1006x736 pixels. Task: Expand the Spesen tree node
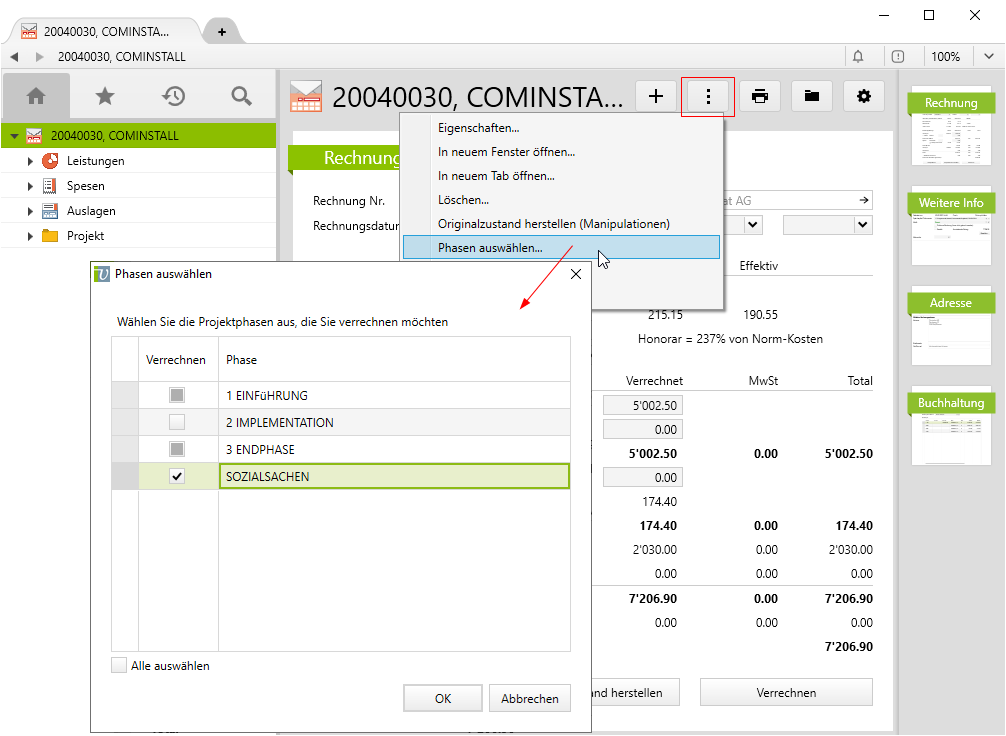[30, 186]
